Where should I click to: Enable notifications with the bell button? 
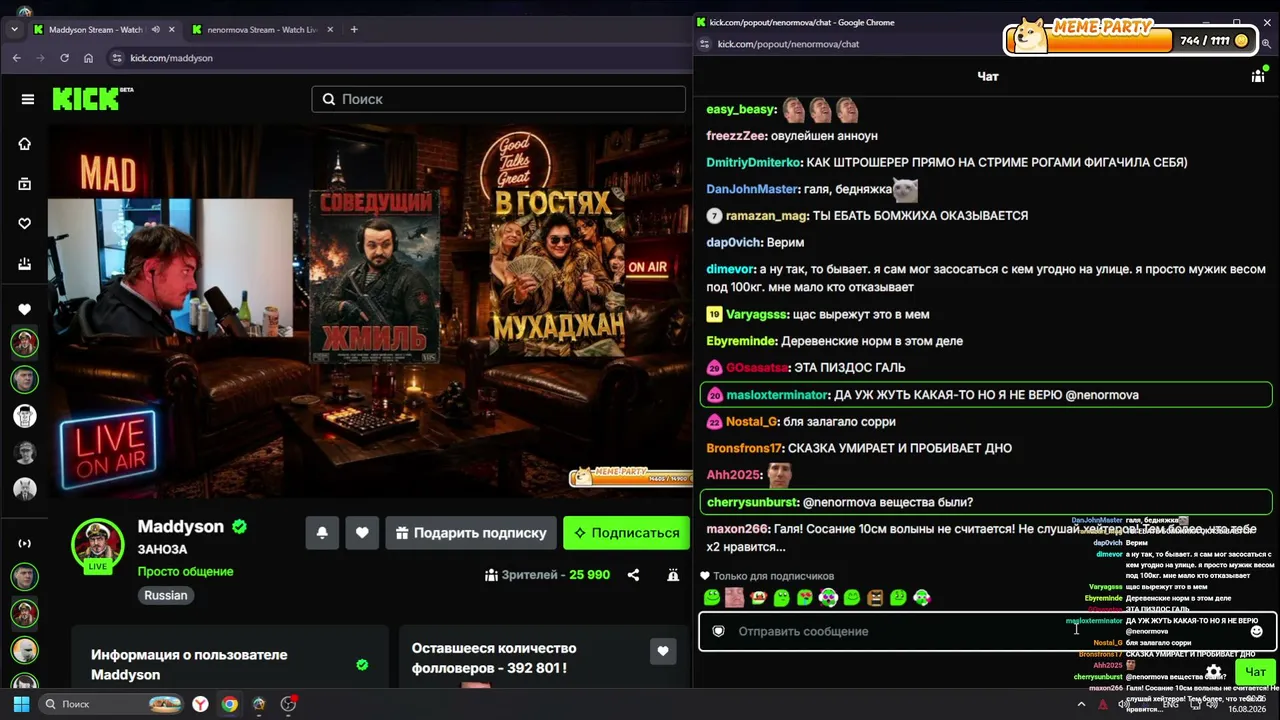pyautogui.click(x=322, y=533)
